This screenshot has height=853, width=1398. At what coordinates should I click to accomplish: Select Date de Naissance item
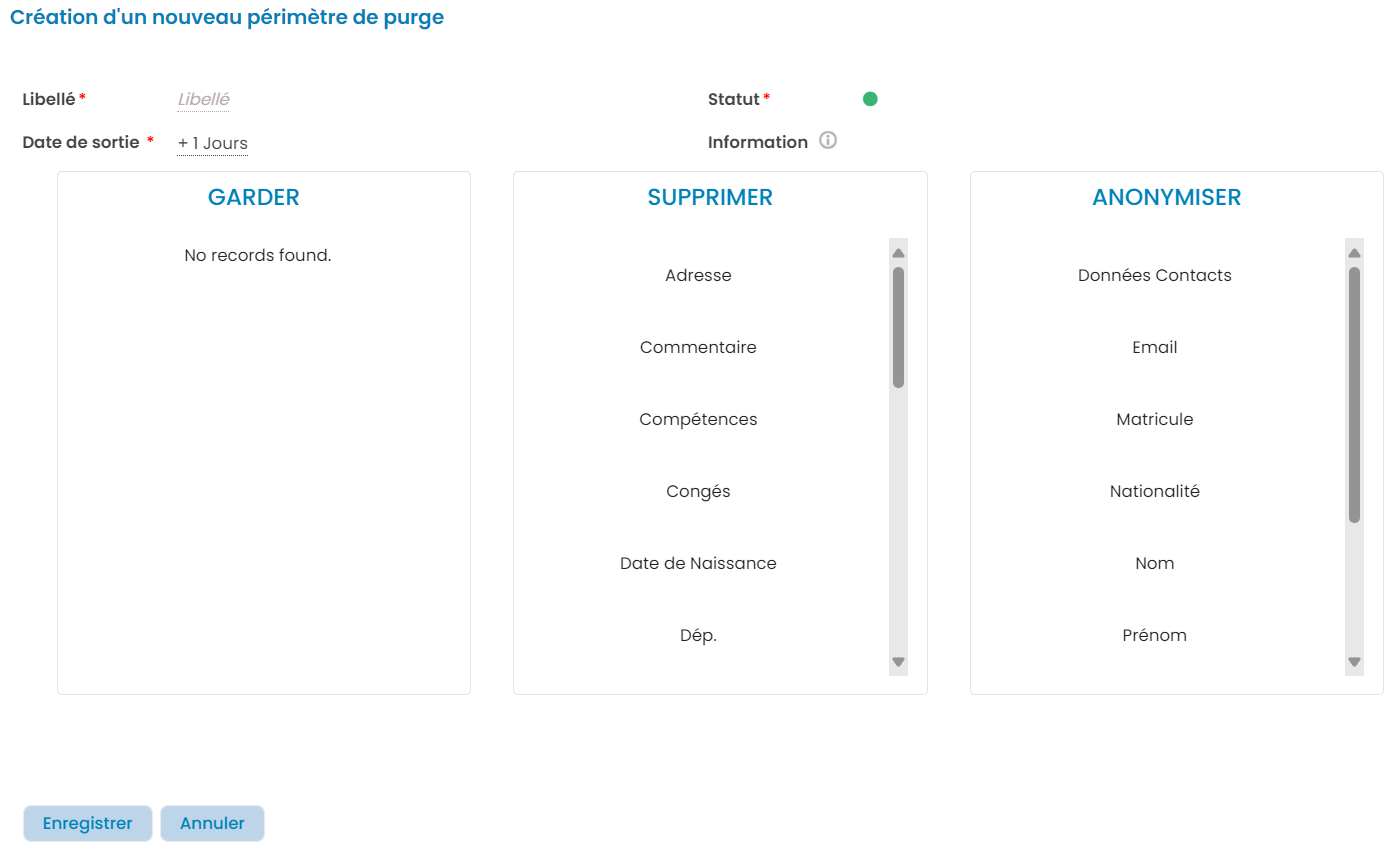[698, 563]
